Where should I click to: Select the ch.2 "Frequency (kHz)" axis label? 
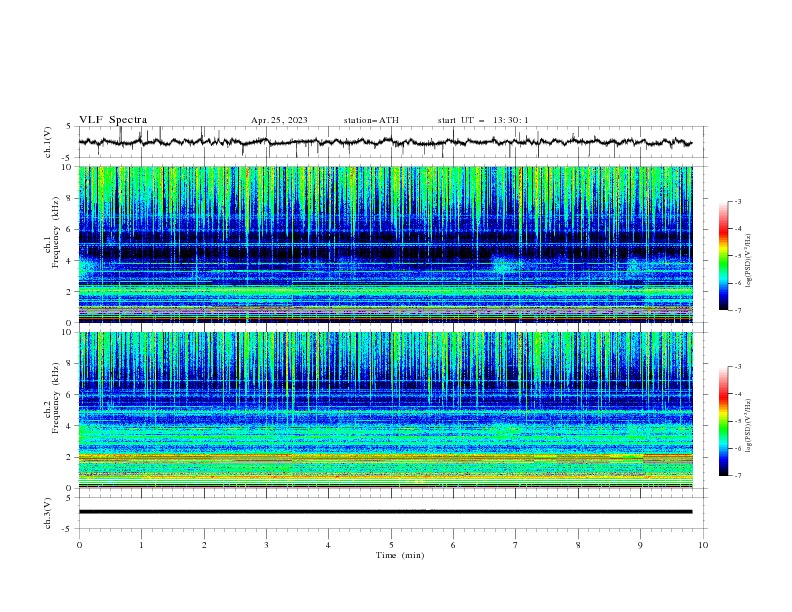56,398
